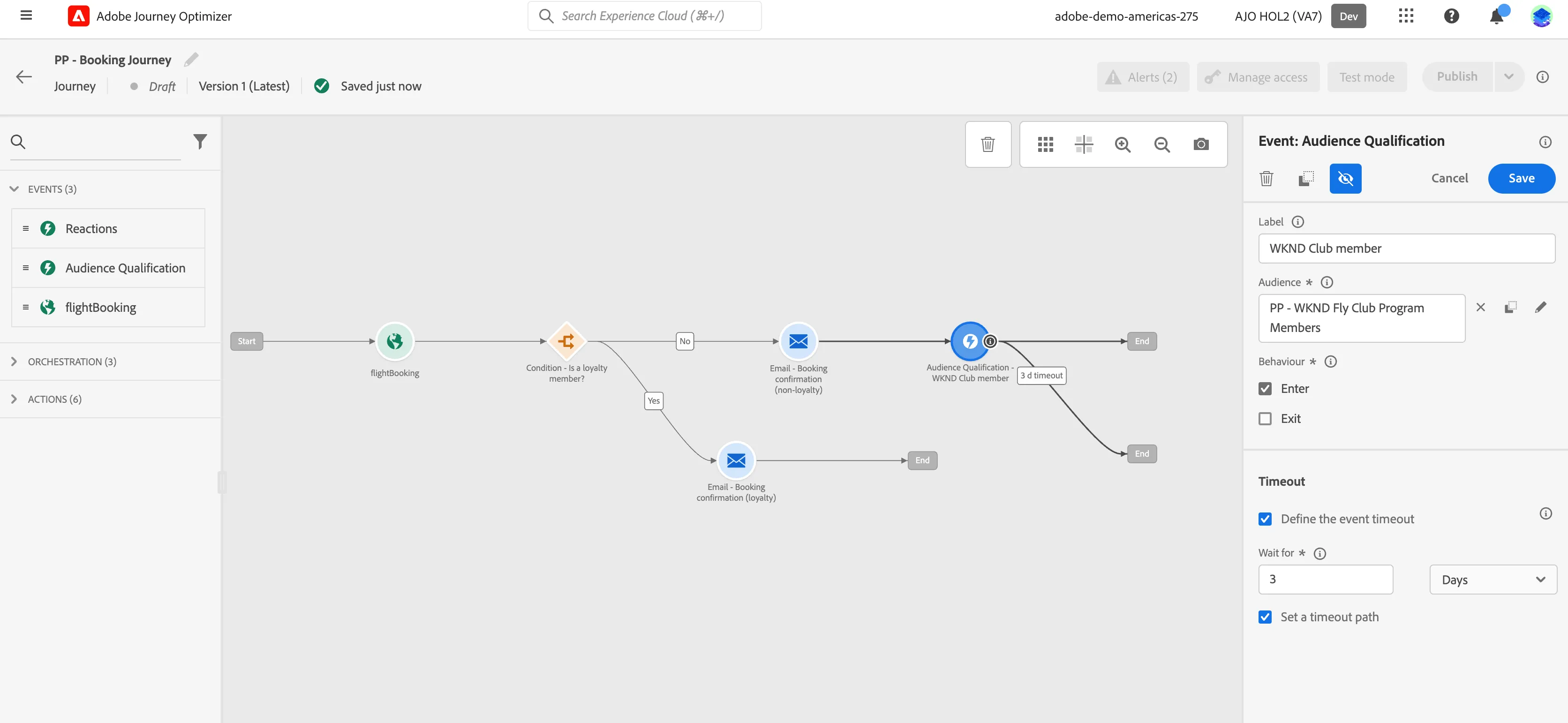Viewport: 1568px width, 723px height.
Task: Select the non-loyalty booking email node
Action: [x=798, y=341]
